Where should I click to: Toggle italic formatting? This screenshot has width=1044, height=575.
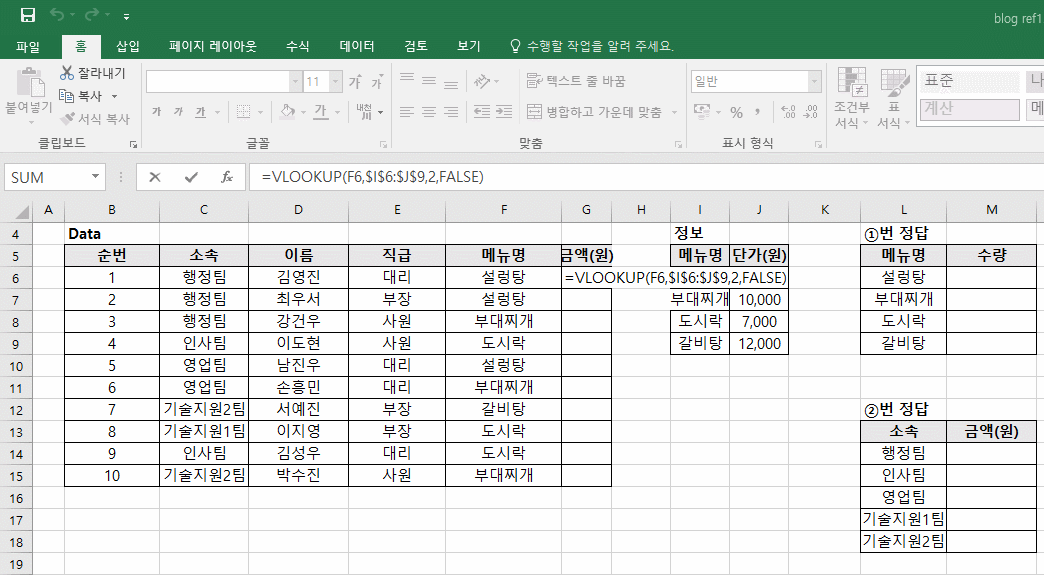coord(178,112)
